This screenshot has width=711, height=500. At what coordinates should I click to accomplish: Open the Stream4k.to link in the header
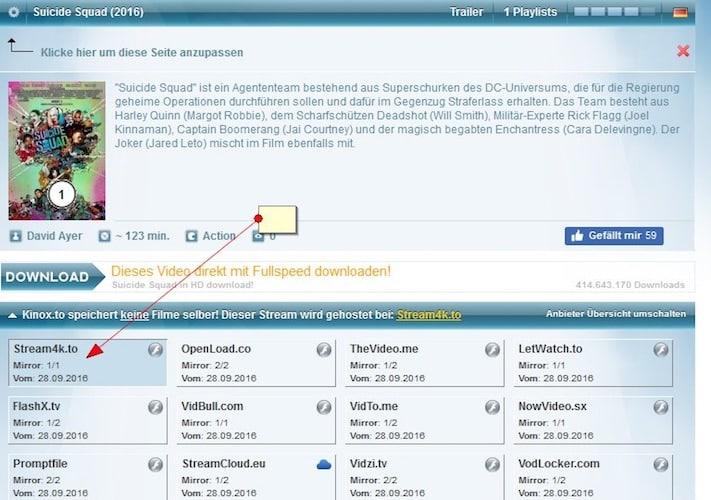tap(428, 314)
